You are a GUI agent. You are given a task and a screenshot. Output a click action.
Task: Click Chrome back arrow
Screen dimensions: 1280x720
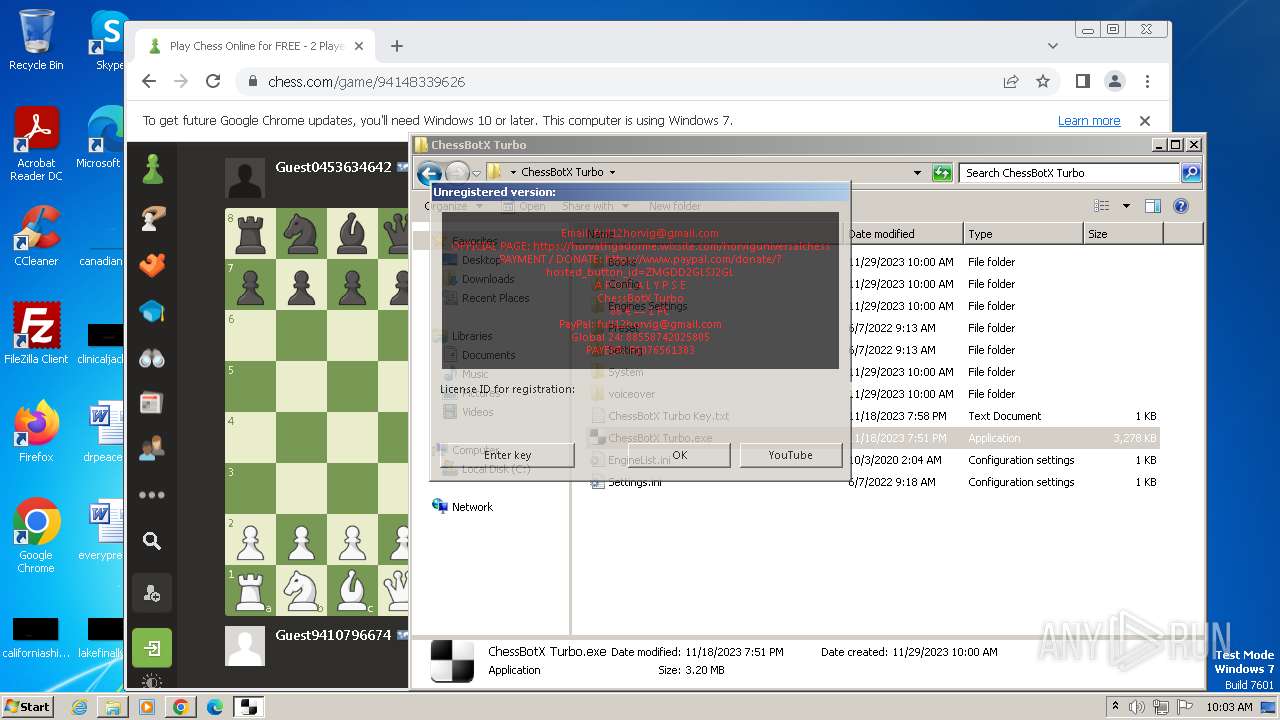(149, 82)
